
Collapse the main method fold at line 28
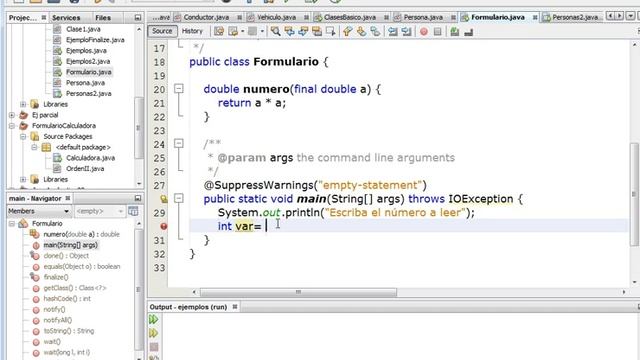click(179, 198)
